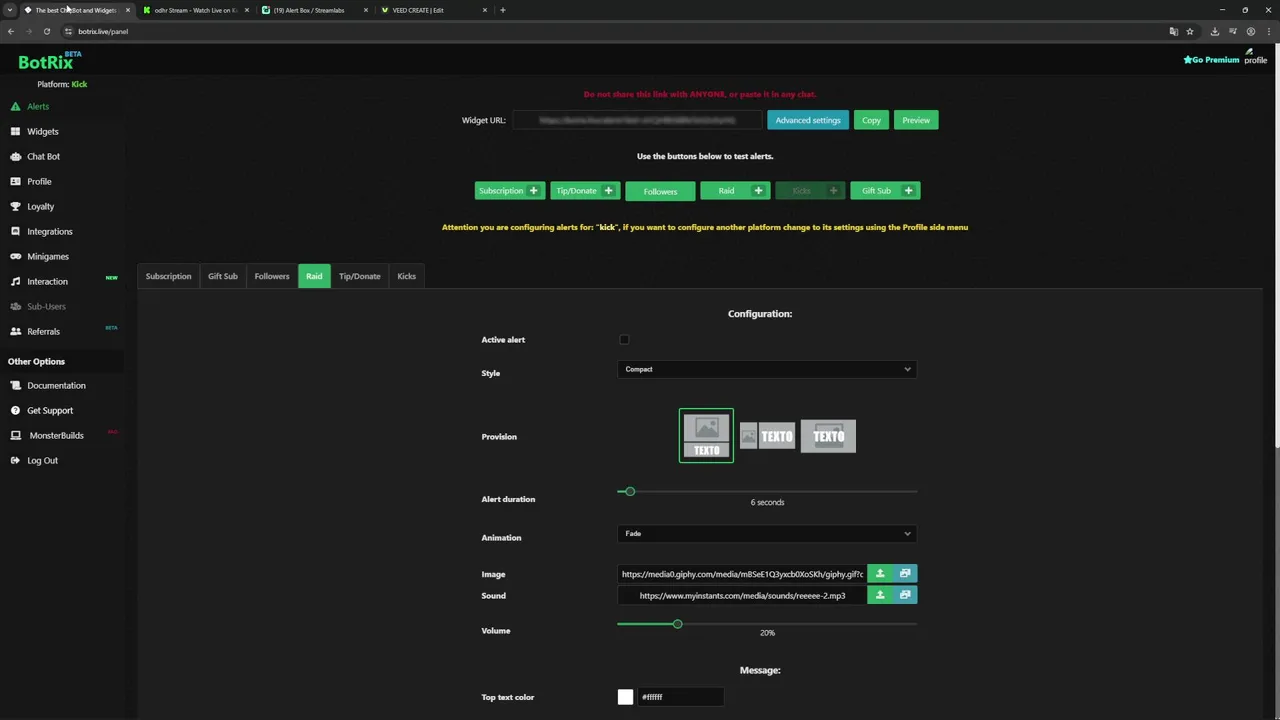Test the Followers alert
Image resolution: width=1280 pixels, height=720 pixels.
point(660,191)
